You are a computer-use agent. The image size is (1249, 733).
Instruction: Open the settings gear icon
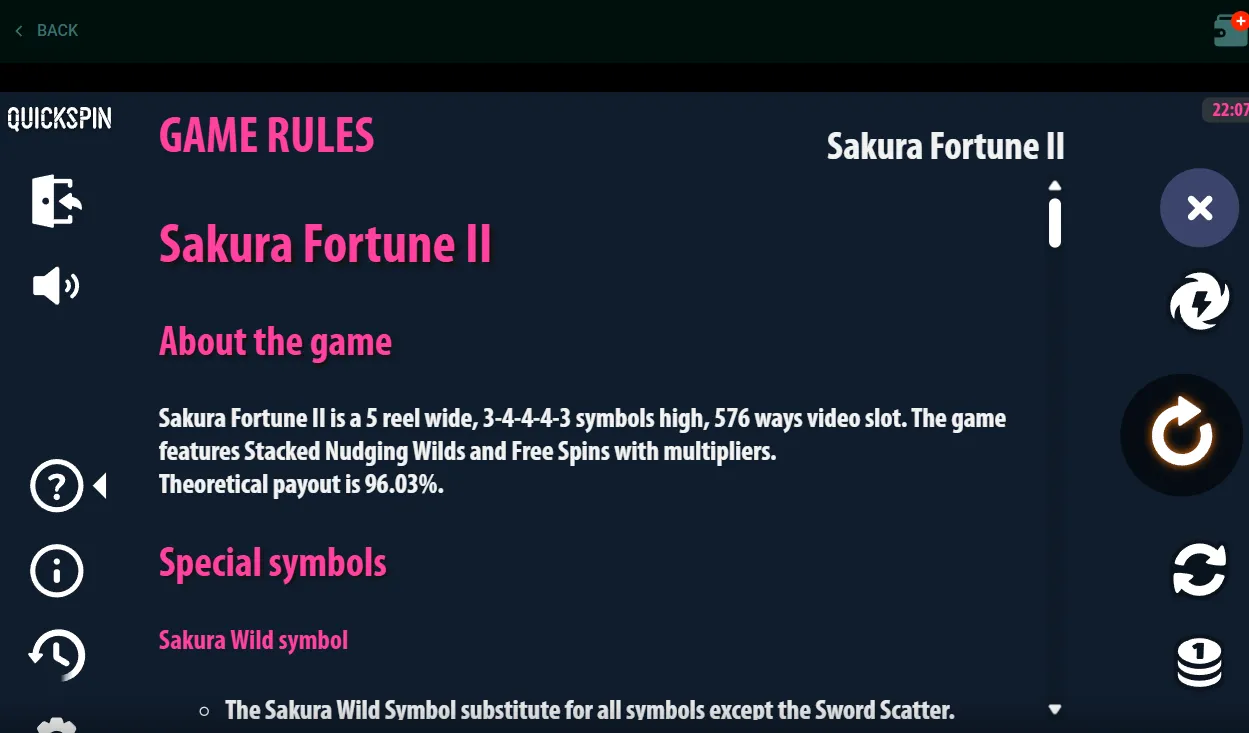(56, 725)
